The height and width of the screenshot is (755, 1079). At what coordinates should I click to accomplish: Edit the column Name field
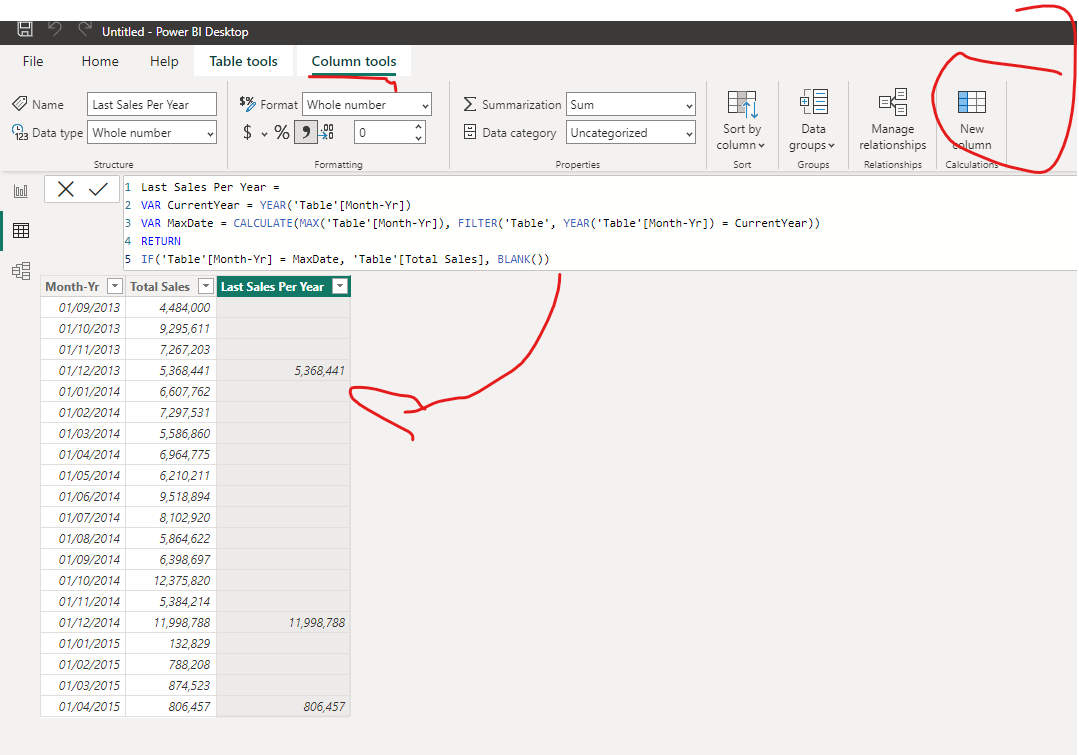click(151, 105)
